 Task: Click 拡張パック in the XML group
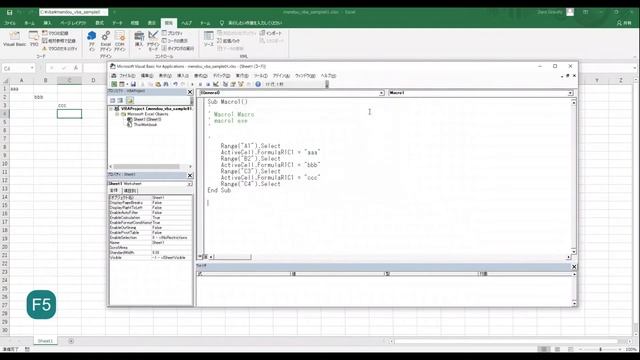click(x=229, y=41)
